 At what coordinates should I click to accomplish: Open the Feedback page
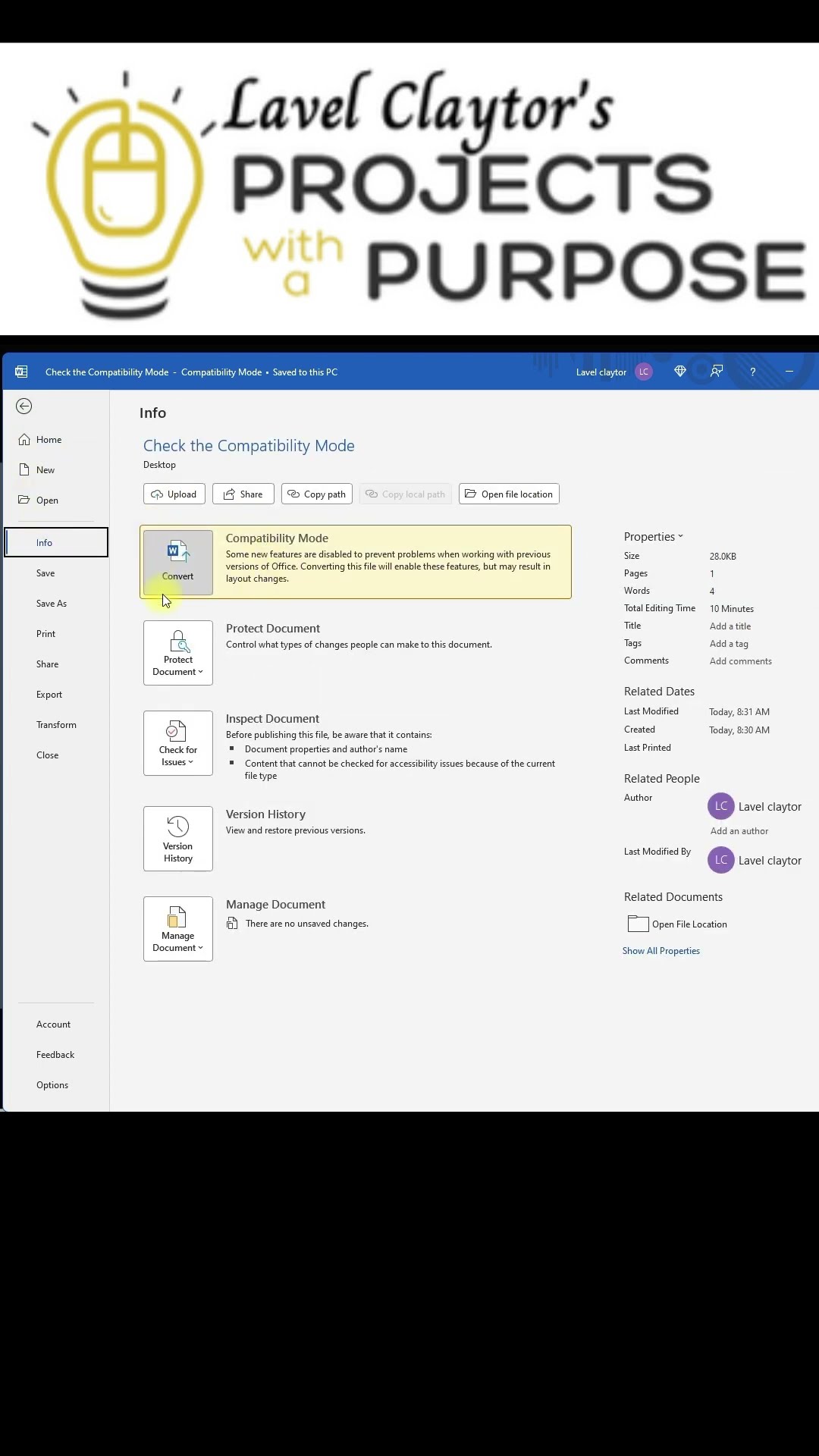pyautogui.click(x=56, y=1055)
